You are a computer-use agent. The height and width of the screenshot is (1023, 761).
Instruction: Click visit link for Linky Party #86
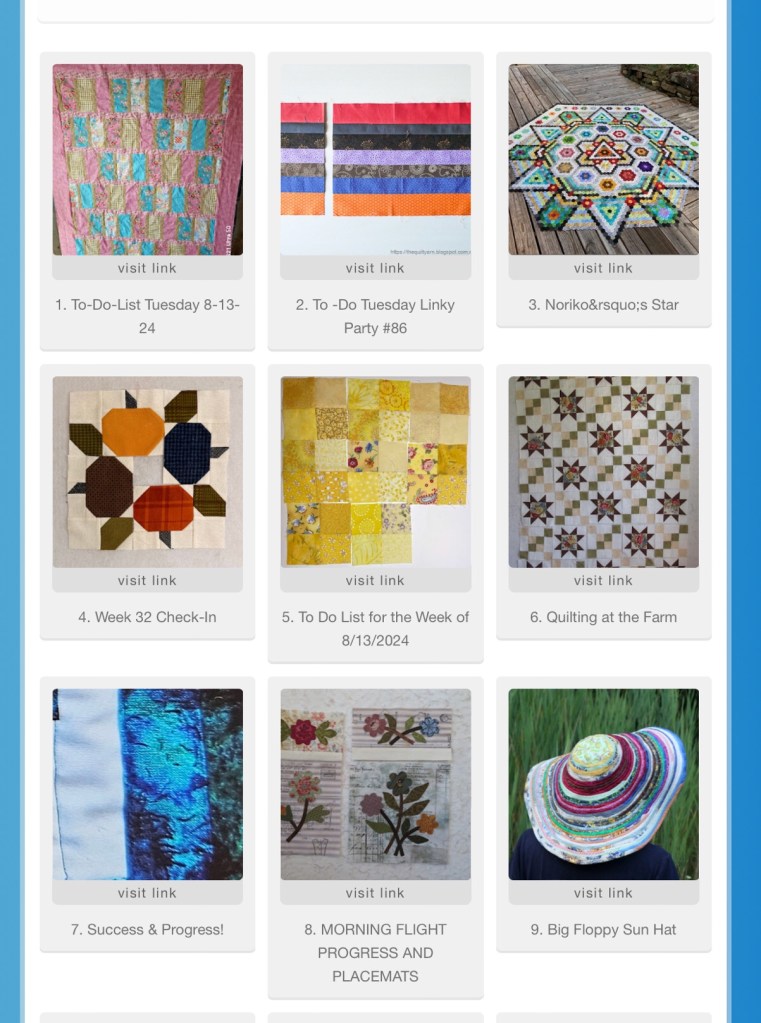click(375, 267)
